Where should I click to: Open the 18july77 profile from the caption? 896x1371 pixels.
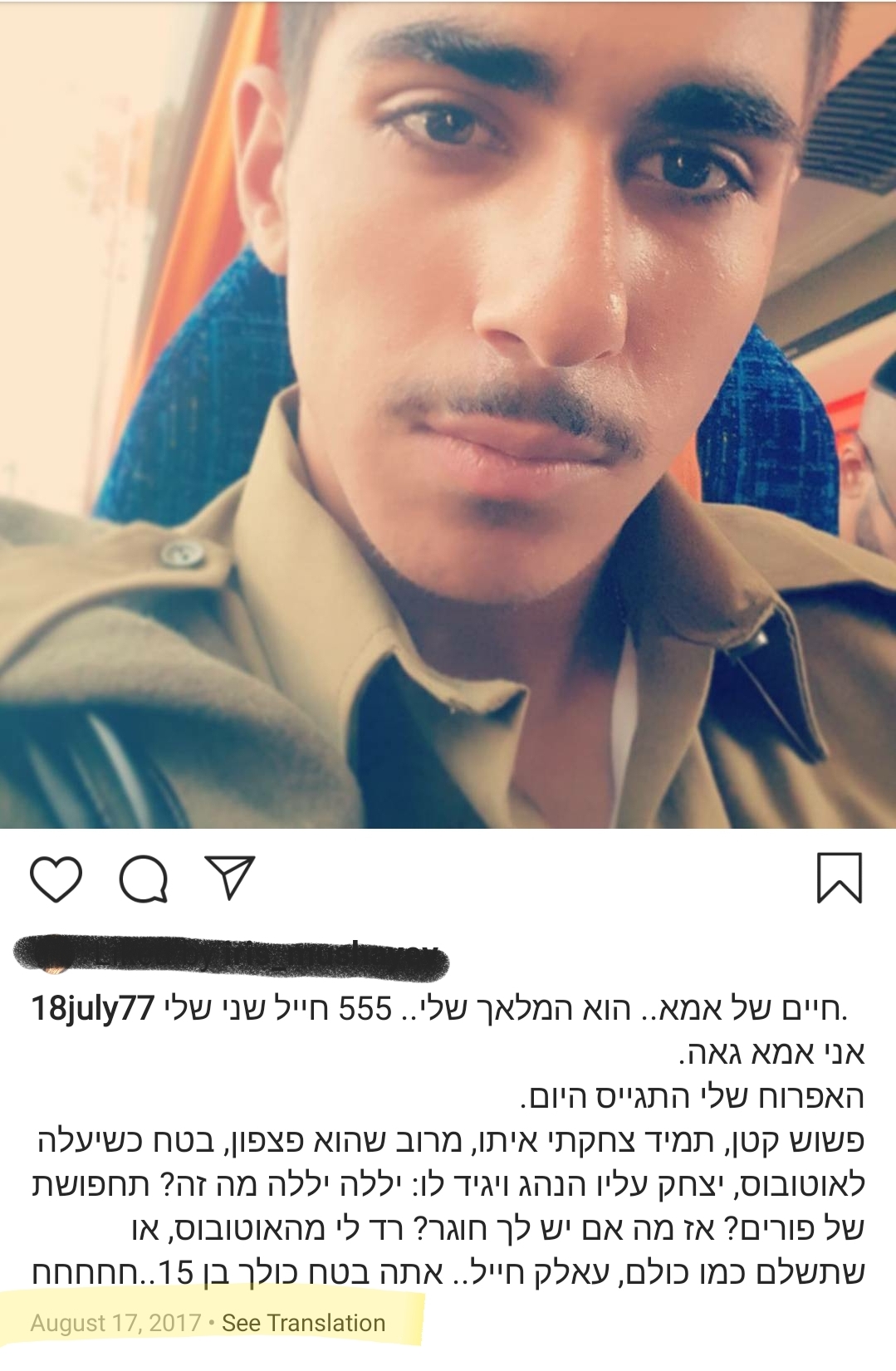pos(93,1009)
